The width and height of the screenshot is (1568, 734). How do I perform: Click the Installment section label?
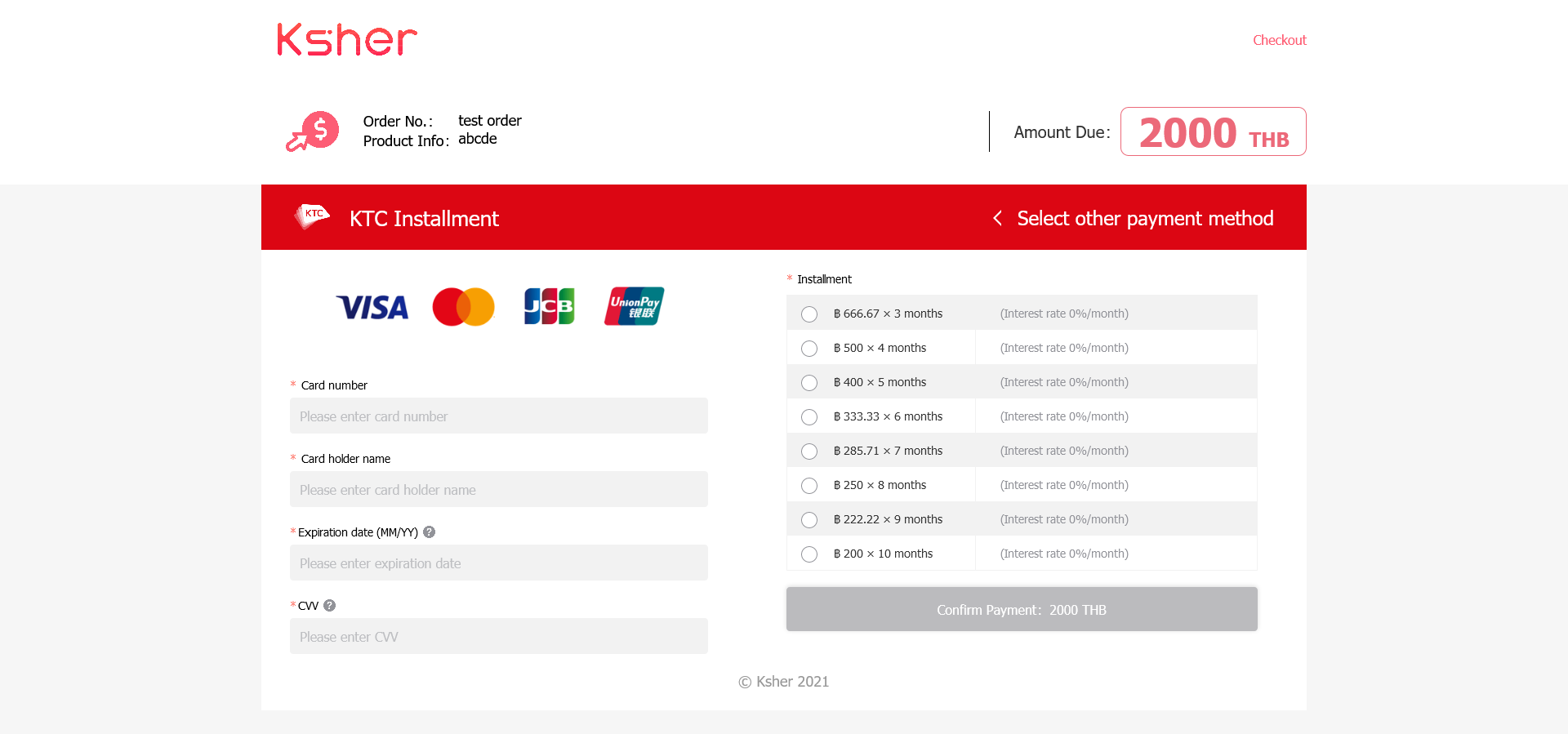point(824,279)
